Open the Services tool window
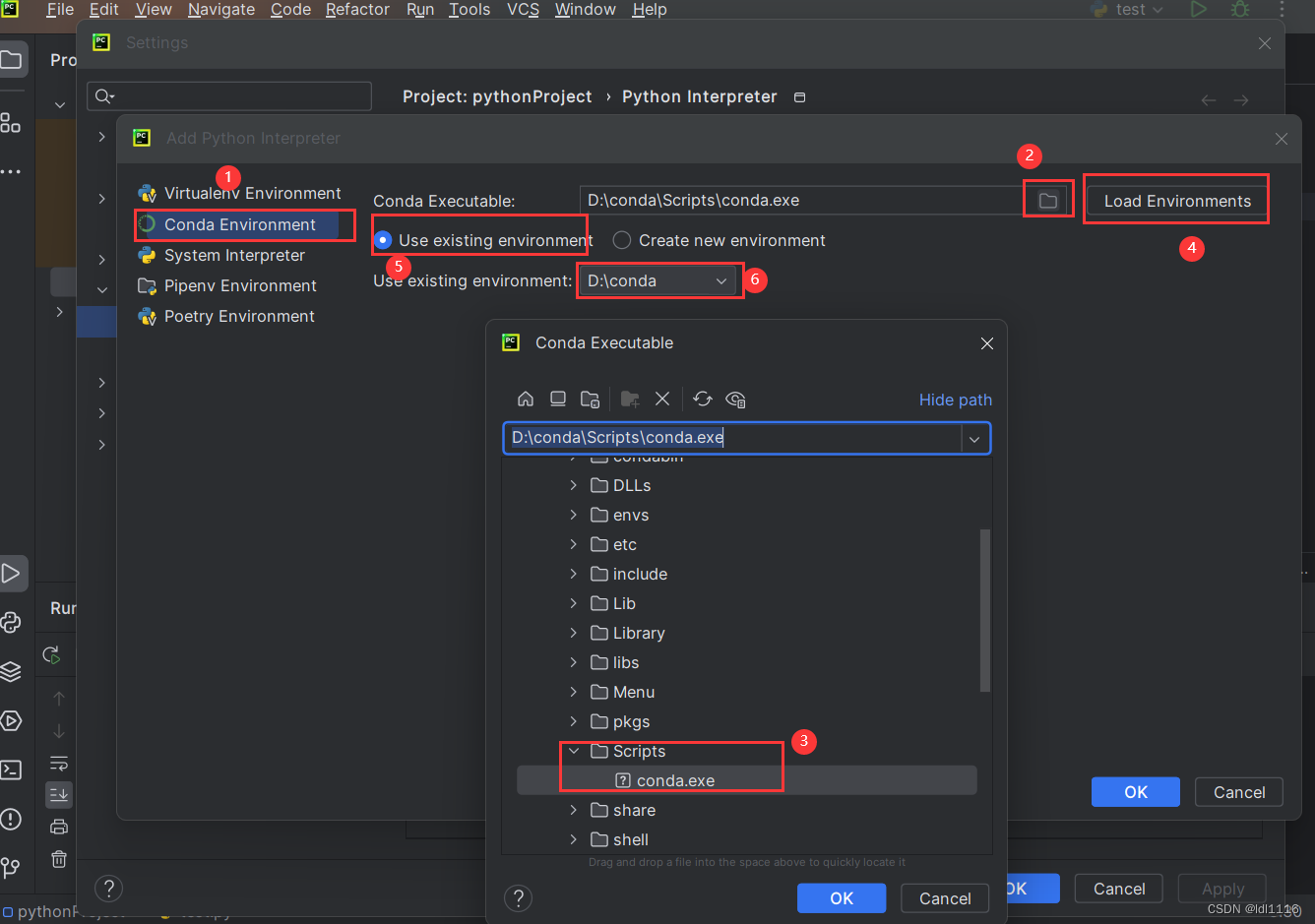Image resolution: width=1315 pixels, height=924 pixels. point(11,720)
